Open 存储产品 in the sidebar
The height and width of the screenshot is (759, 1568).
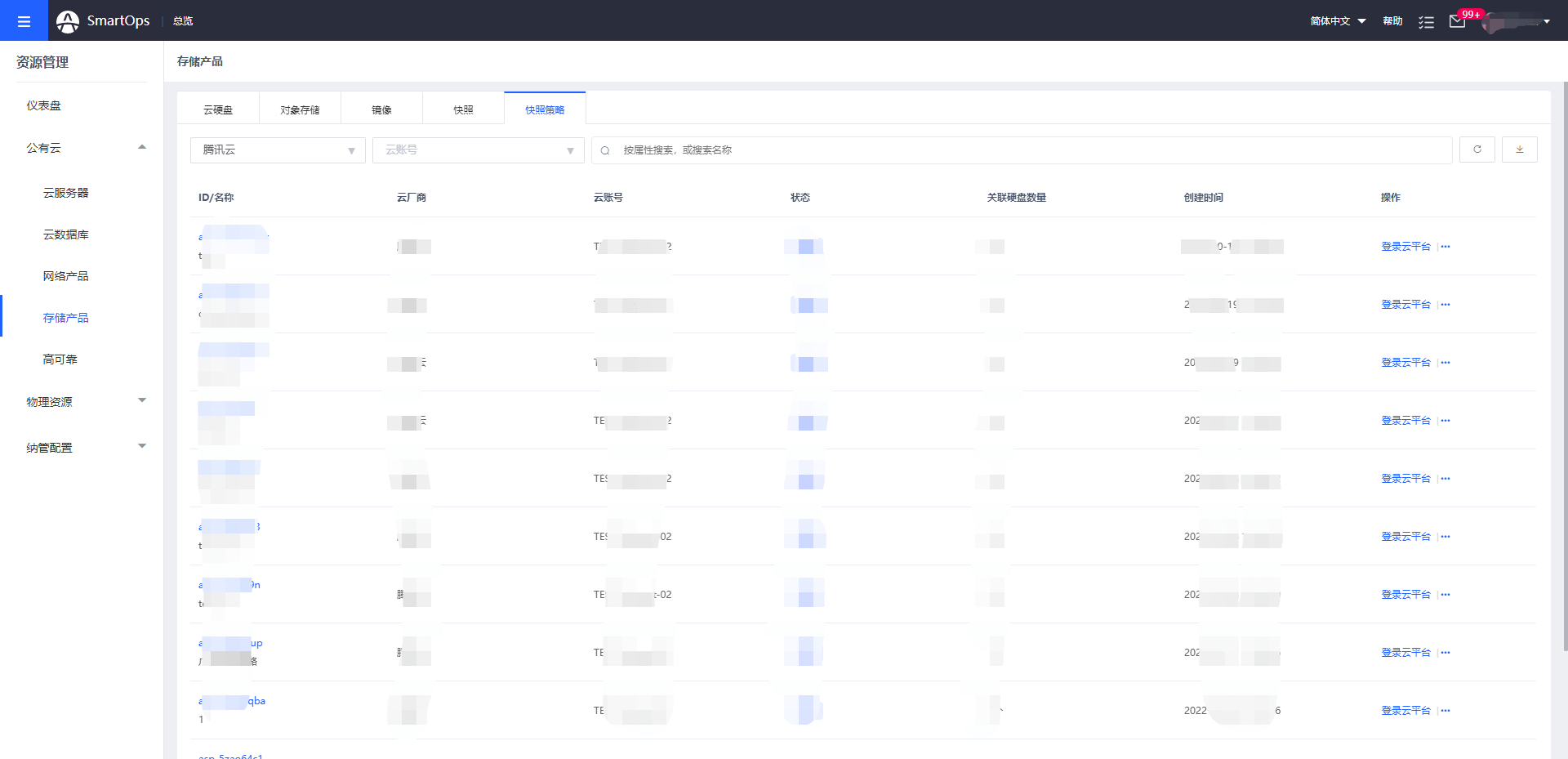66,318
